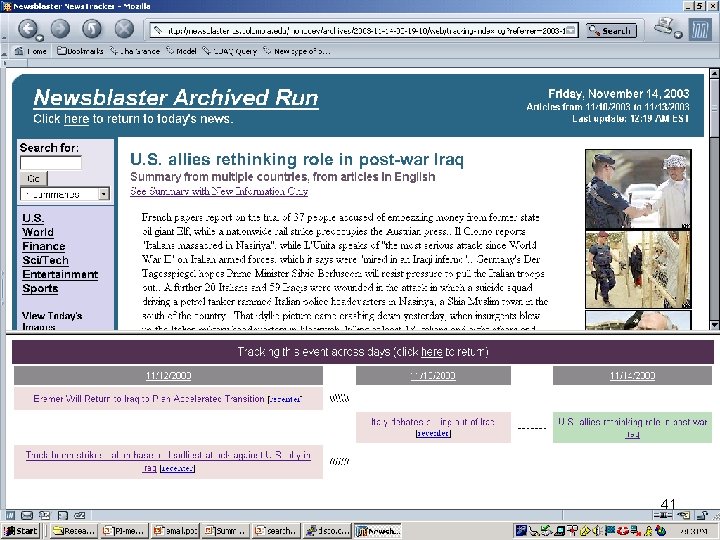Click the online/offline connection icon in status bar
The height and width of the screenshot is (540, 720).
pos(663,515)
